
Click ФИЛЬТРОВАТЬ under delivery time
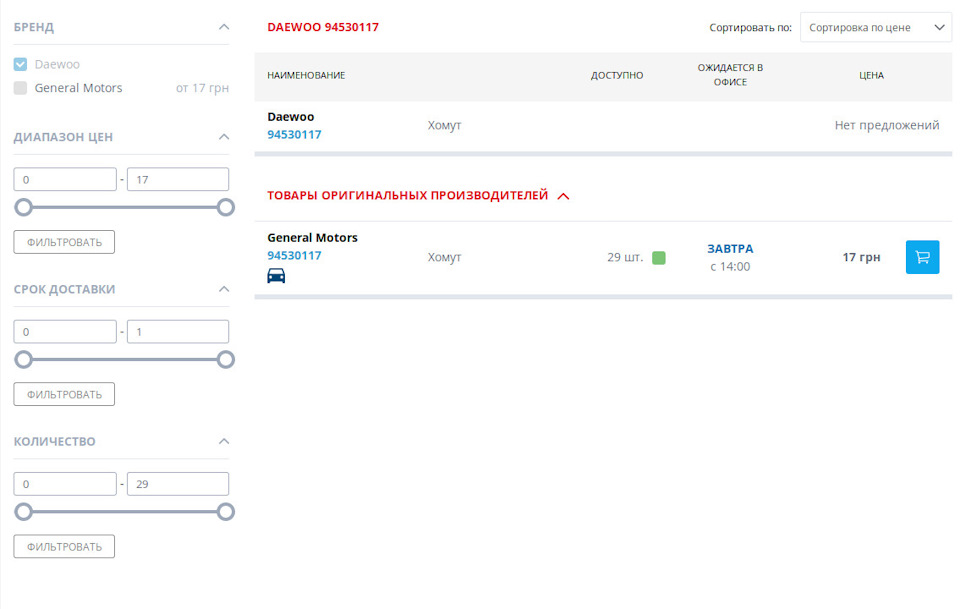pyautogui.click(x=64, y=394)
